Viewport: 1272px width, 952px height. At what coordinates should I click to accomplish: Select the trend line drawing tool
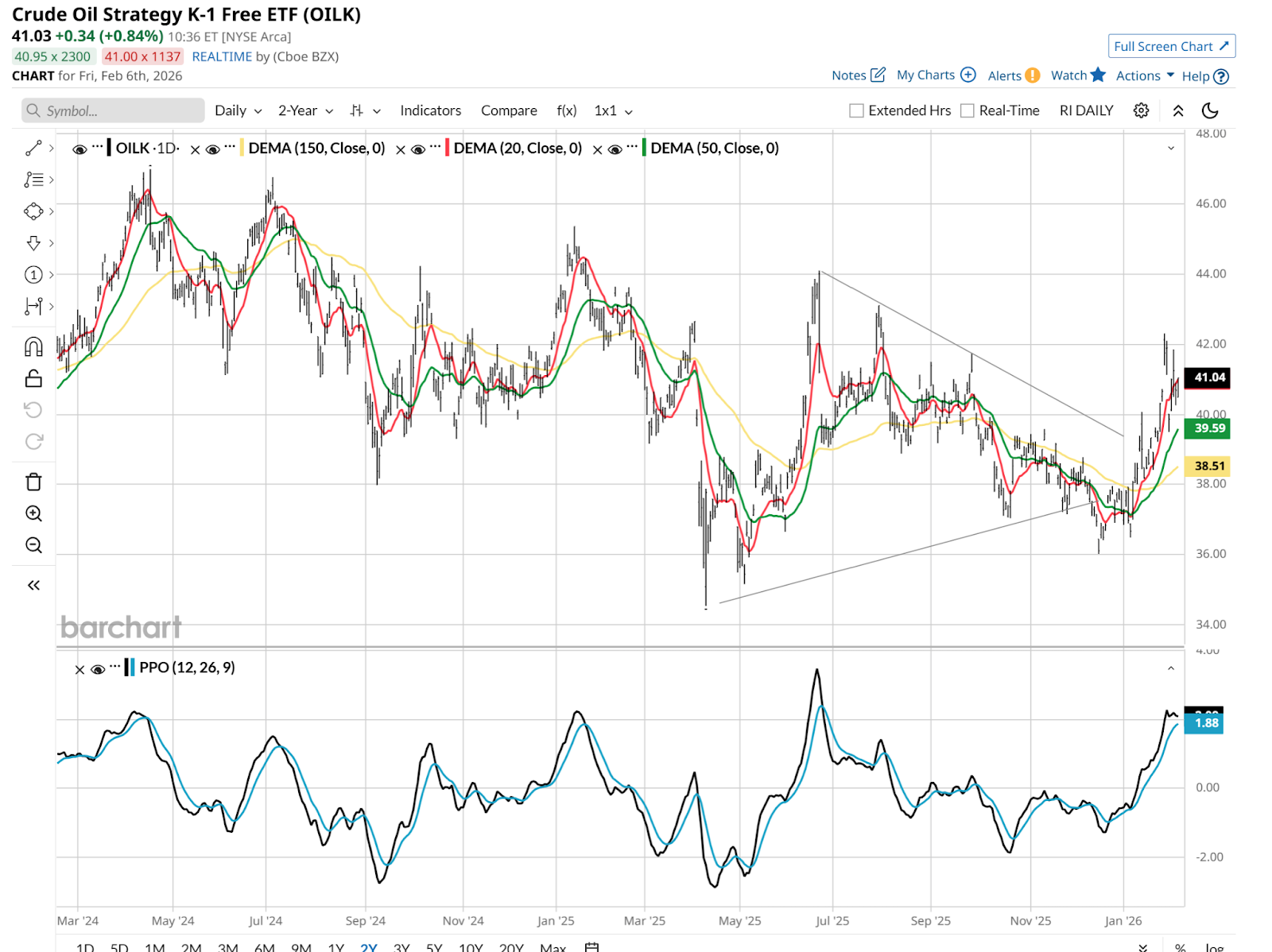[33, 149]
